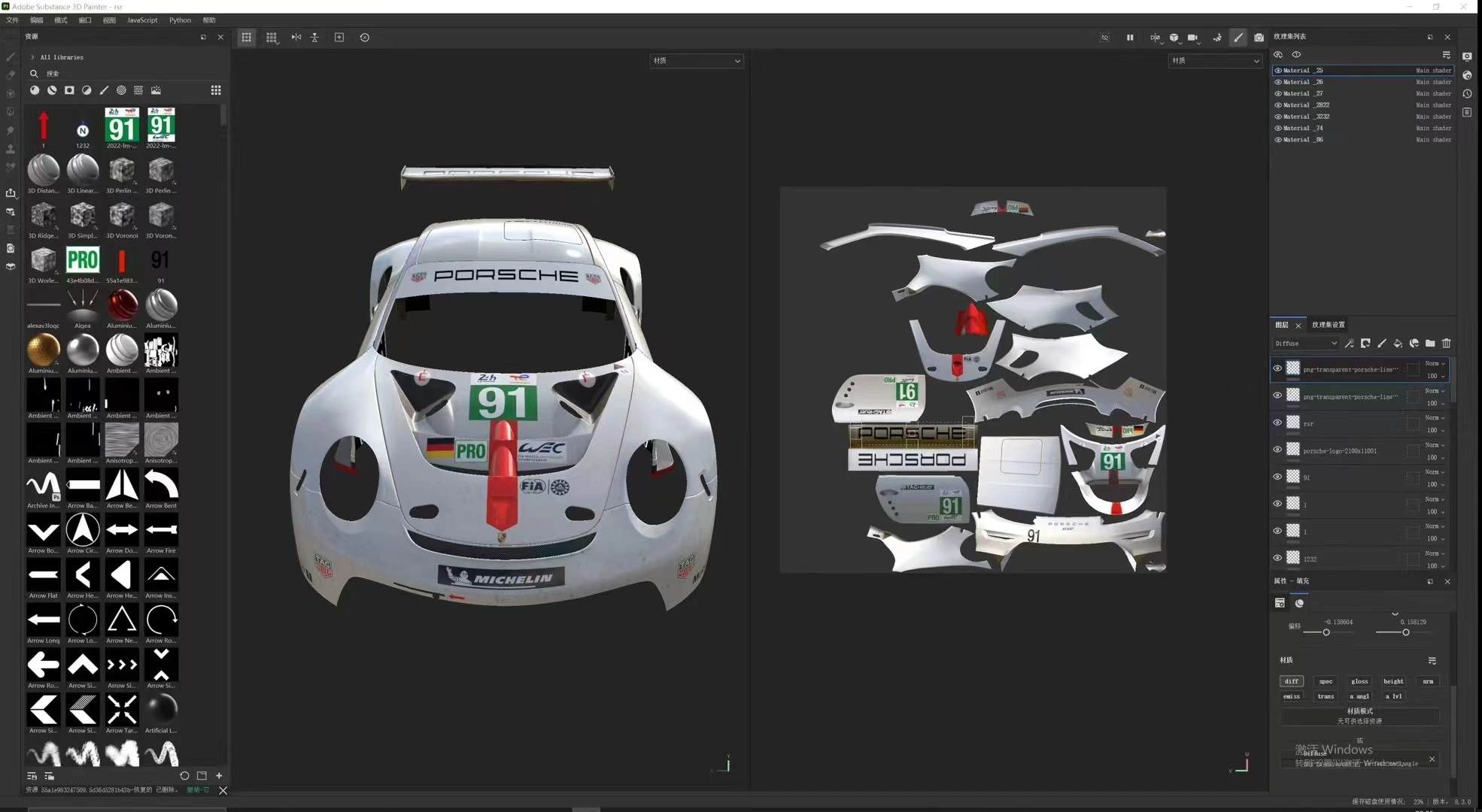Filter assets by smart materials icon
1482x812 pixels.
tap(52, 90)
